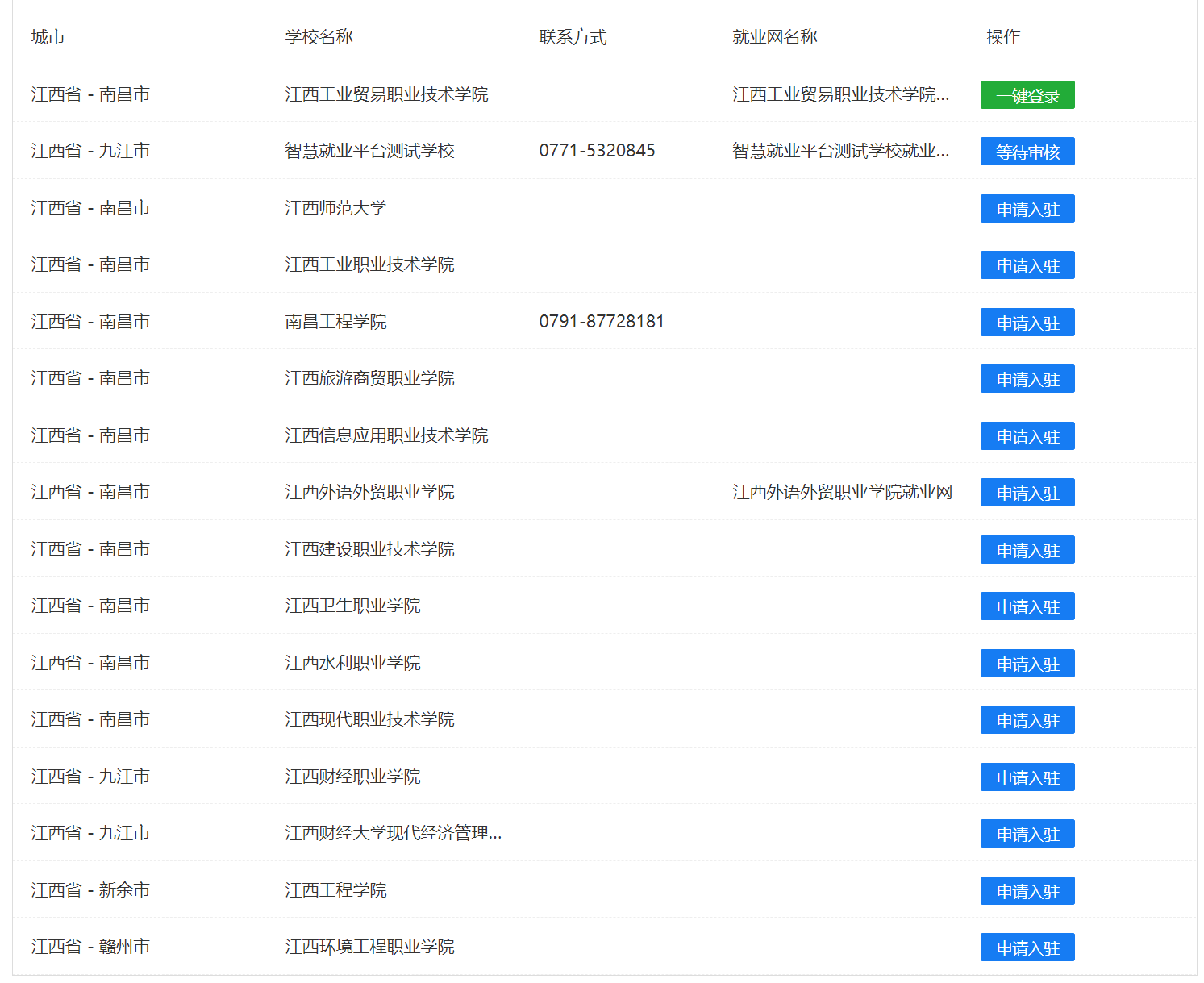Apply to join 江西财经大学现代经济管理...
Image resolution: width=1204 pixels, height=983 pixels.
(x=1027, y=834)
